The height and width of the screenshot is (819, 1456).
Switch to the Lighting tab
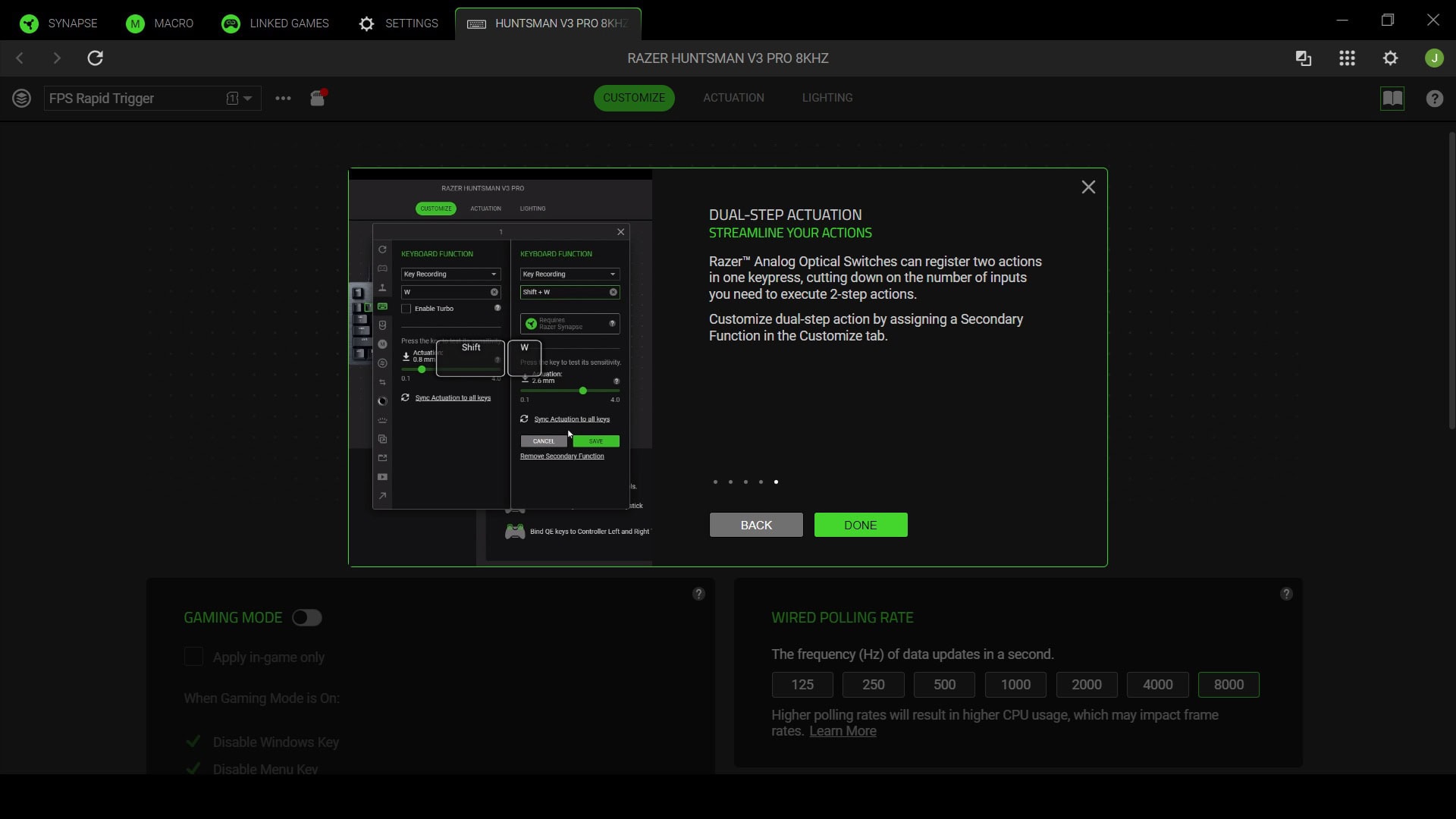827,98
